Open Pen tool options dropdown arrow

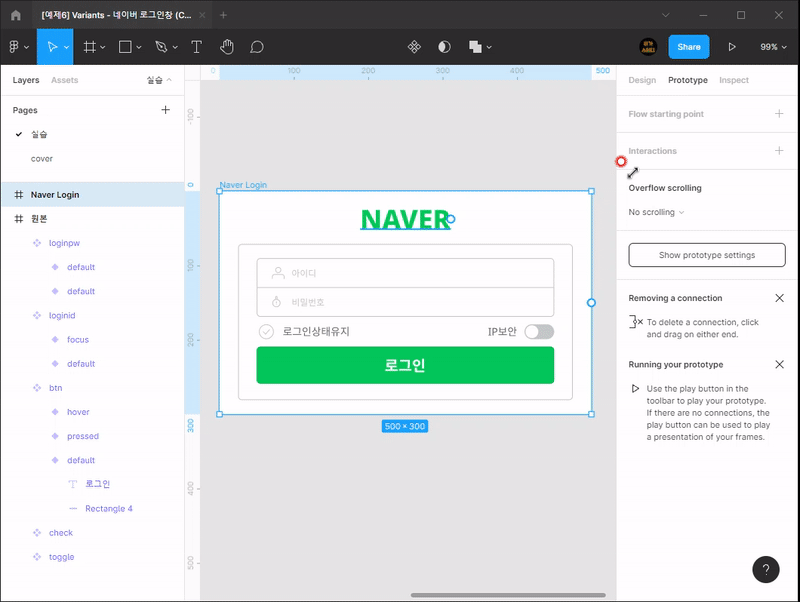pyautogui.click(x=175, y=47)
